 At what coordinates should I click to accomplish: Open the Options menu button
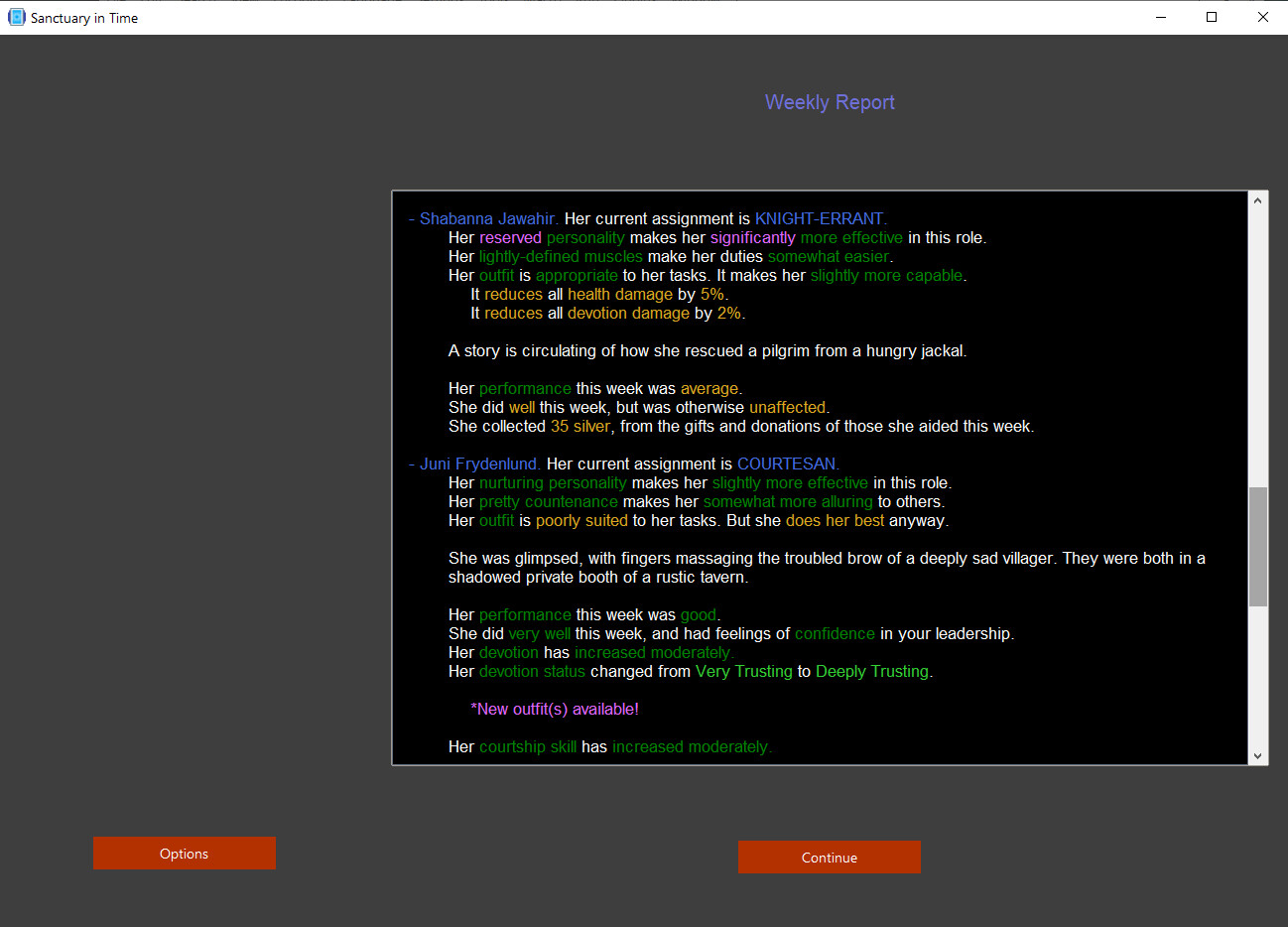tap(185, 854)
